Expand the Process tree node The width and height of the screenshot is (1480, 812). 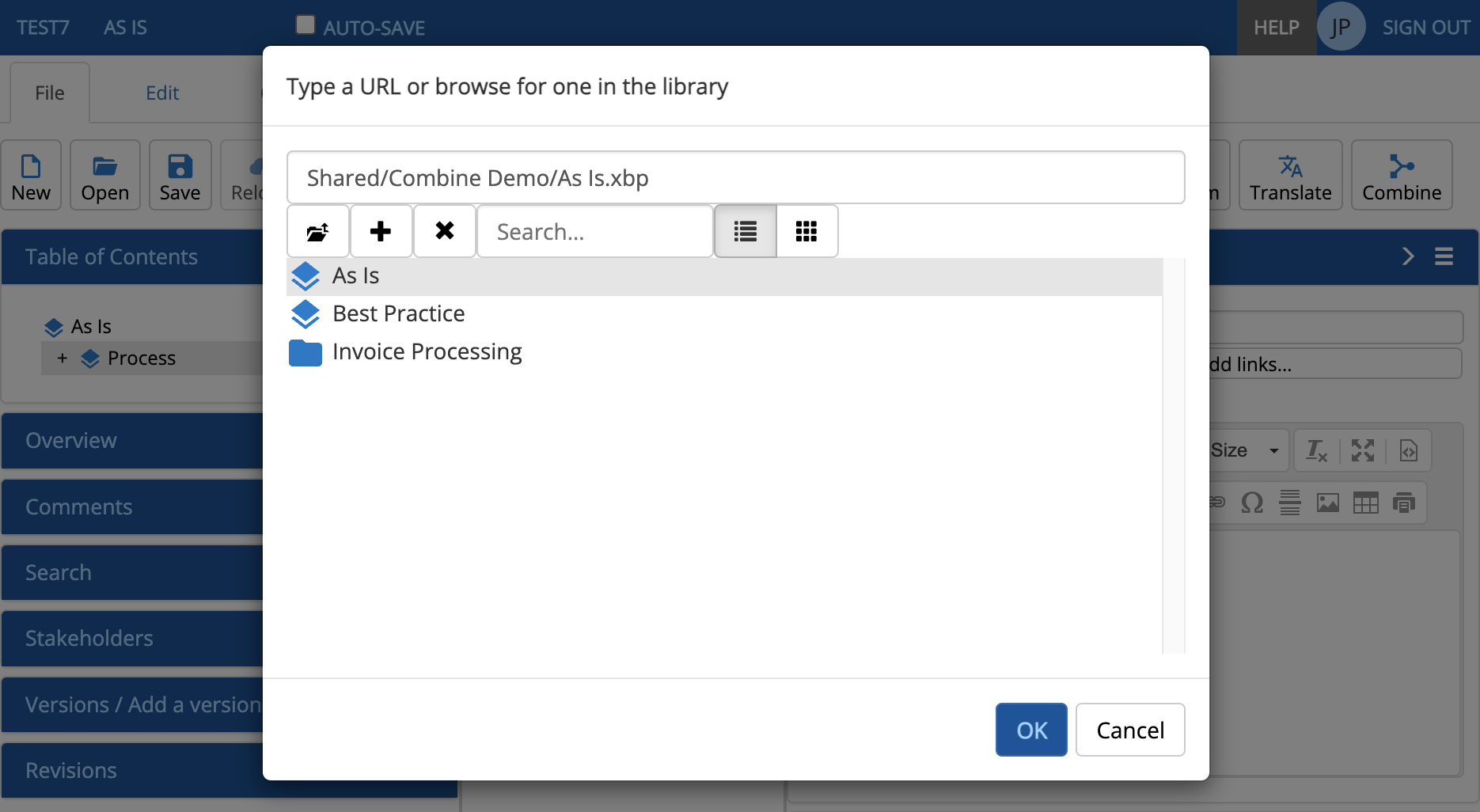63,359
